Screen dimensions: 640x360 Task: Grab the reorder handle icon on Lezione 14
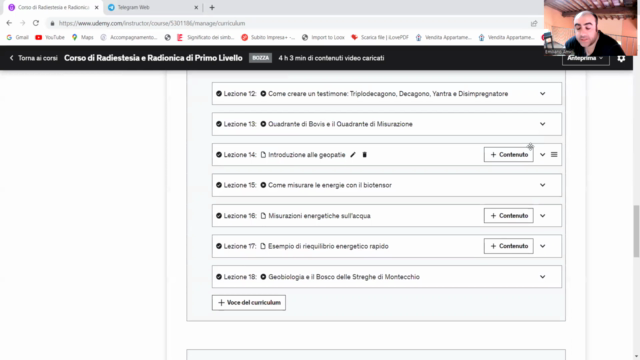[x=554, y=155]
